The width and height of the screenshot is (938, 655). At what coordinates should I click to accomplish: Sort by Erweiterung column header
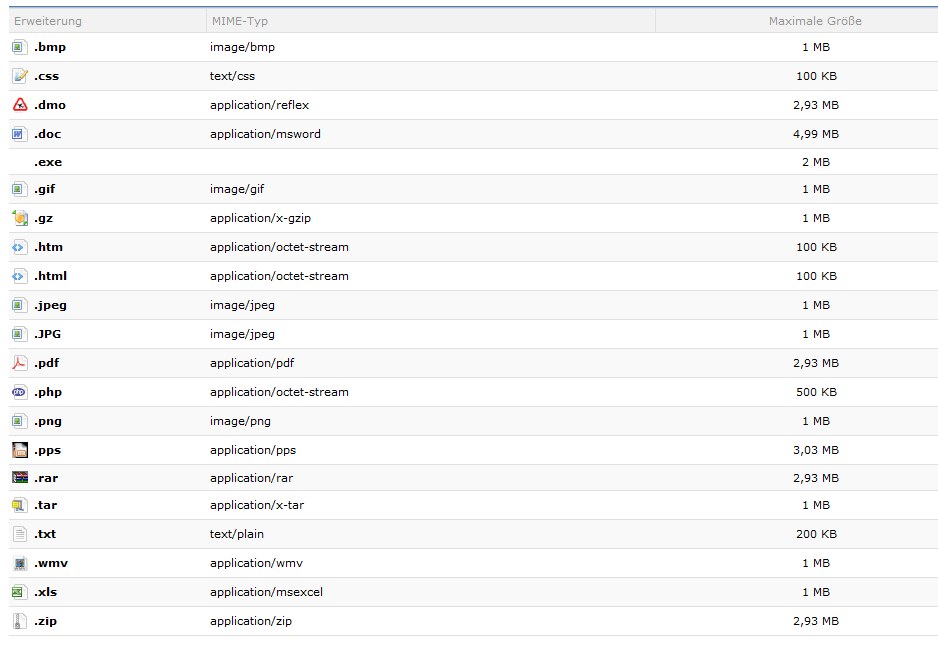[x=48, y=21]
